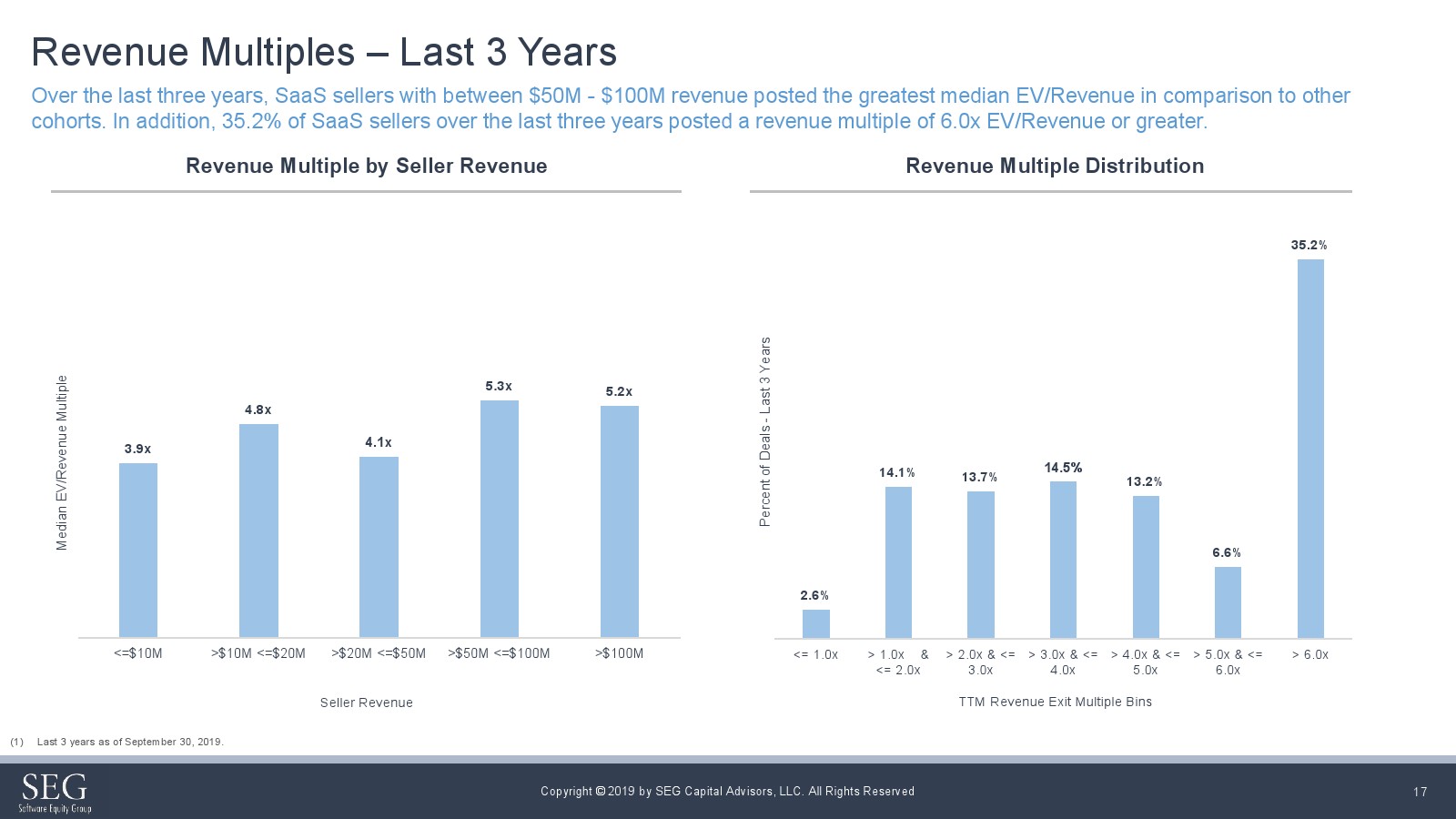Click the Median EV/Revenue Multiple axis label
This screenshot has height=819, width=1456.
click(62, 462)
